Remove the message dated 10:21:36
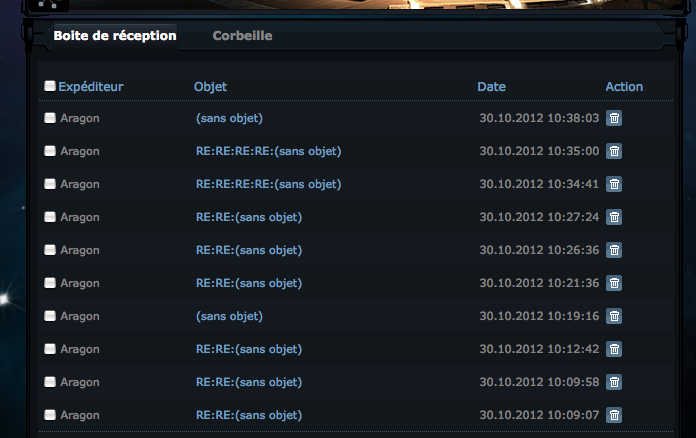Image resolution: width=696 pixels, height=438 pixels. [614, 283]
